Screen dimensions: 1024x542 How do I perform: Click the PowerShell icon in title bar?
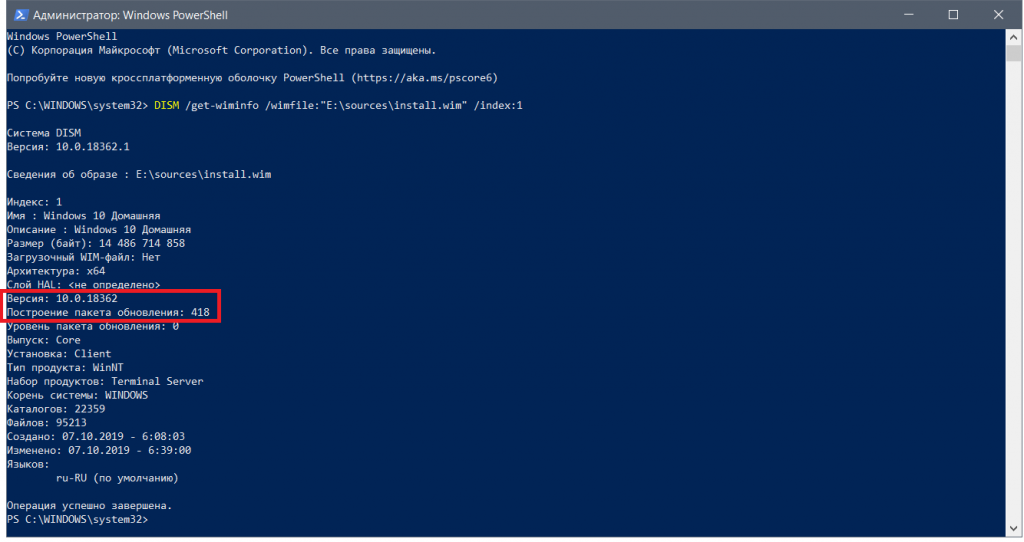pyautogui.click(x=16, y=15)
